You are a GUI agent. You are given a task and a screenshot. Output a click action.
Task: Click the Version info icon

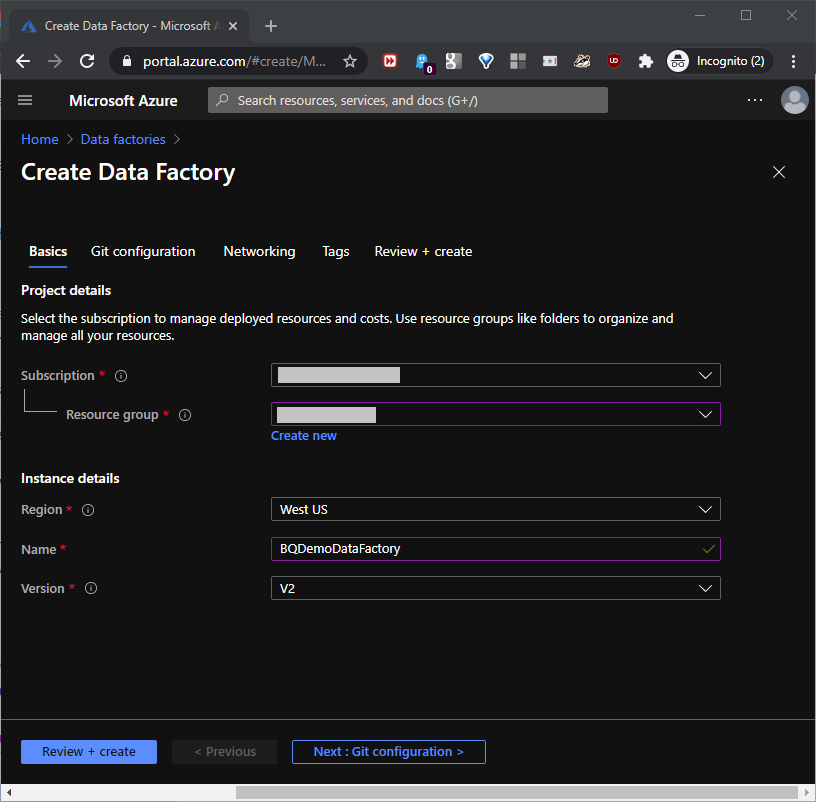coord(91,589)
